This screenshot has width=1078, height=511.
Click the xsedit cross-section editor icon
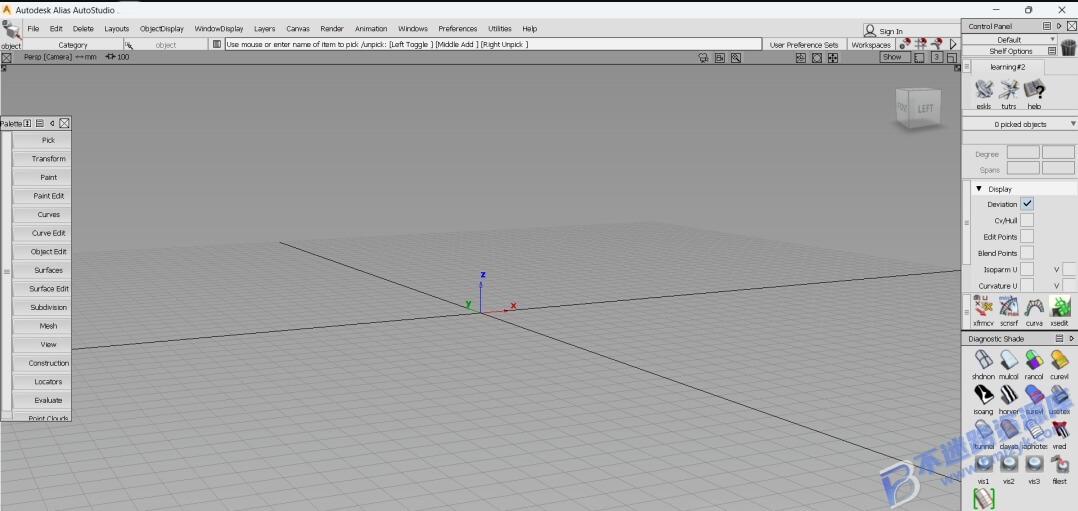tap(1059, 306)
